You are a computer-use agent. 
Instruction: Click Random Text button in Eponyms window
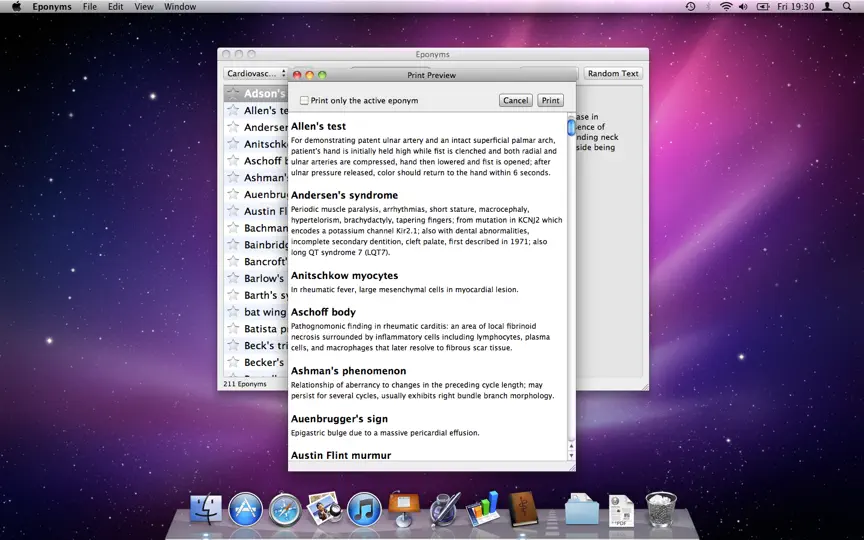pyautogui.click(x=613, y=73)
